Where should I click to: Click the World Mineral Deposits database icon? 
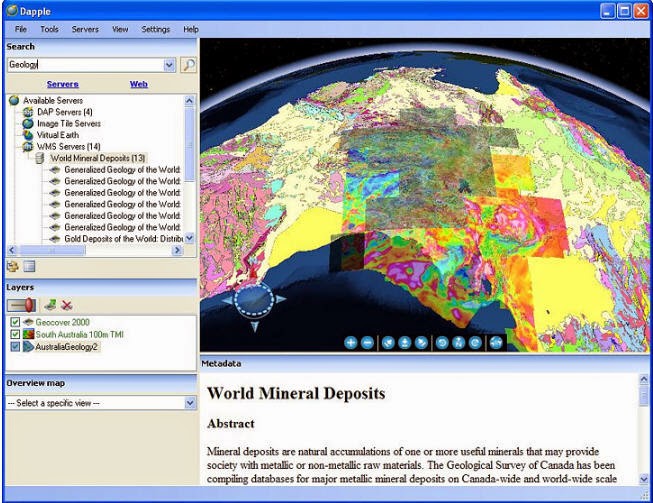pyautogui.click(x=40, y=158)
